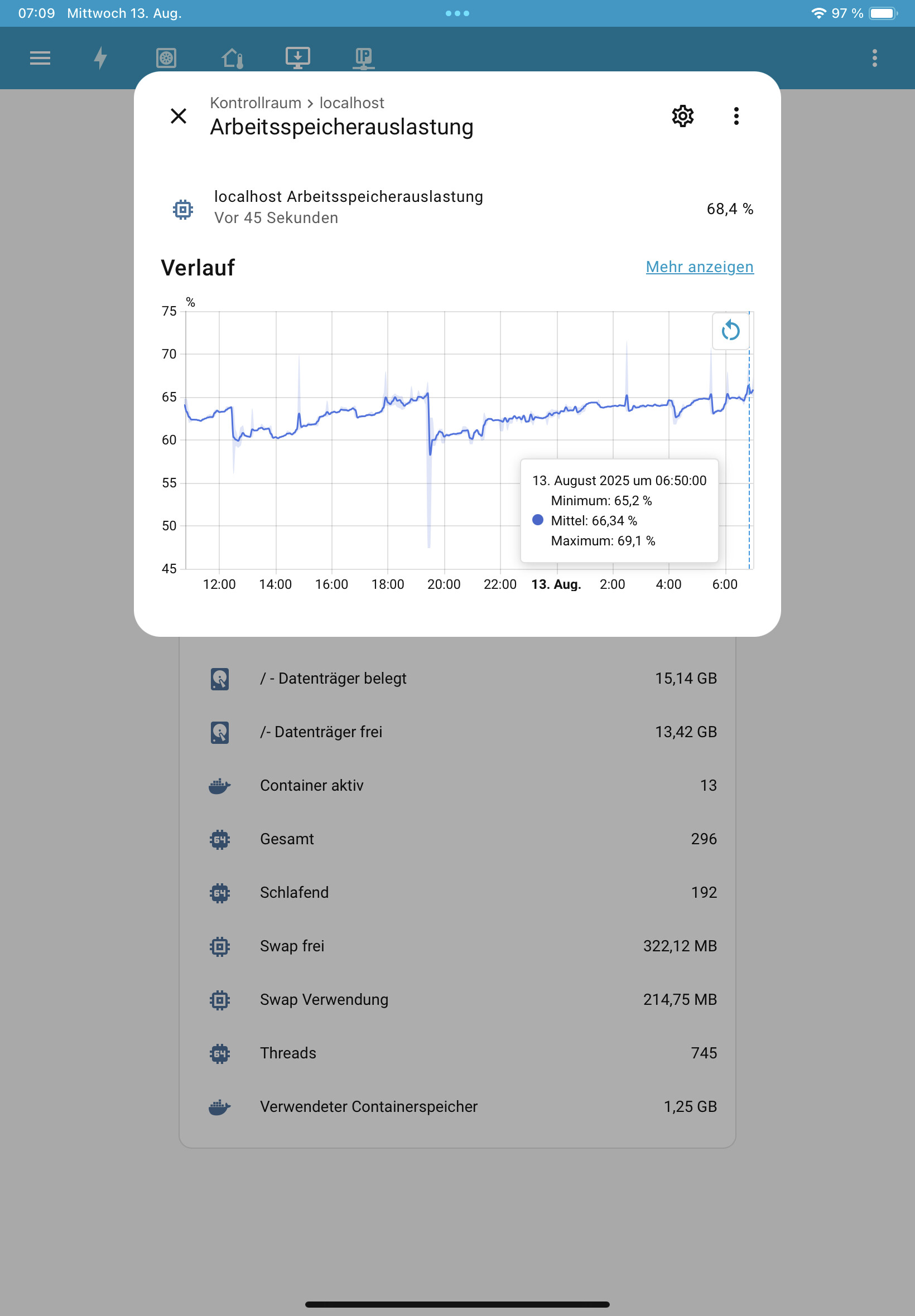Open the network IP dashboard tab

363,58
